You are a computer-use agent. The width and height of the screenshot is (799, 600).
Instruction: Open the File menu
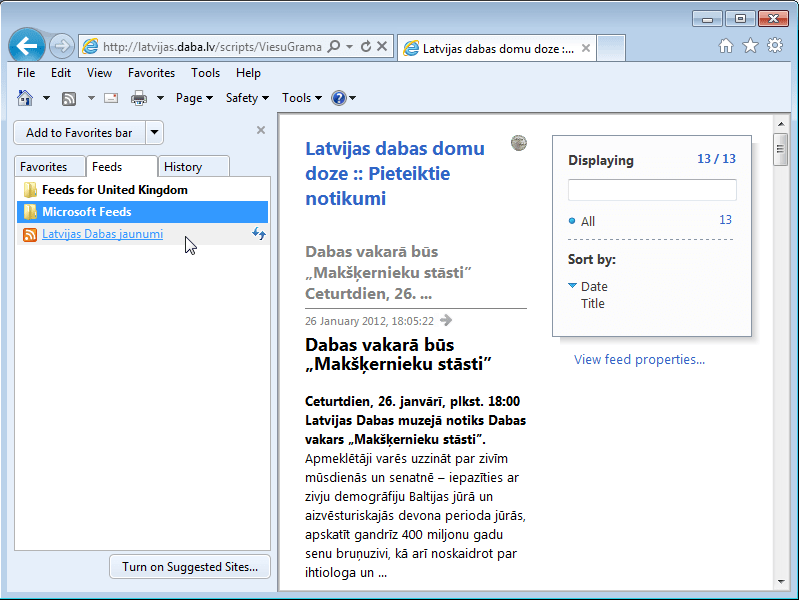(26, 73)
